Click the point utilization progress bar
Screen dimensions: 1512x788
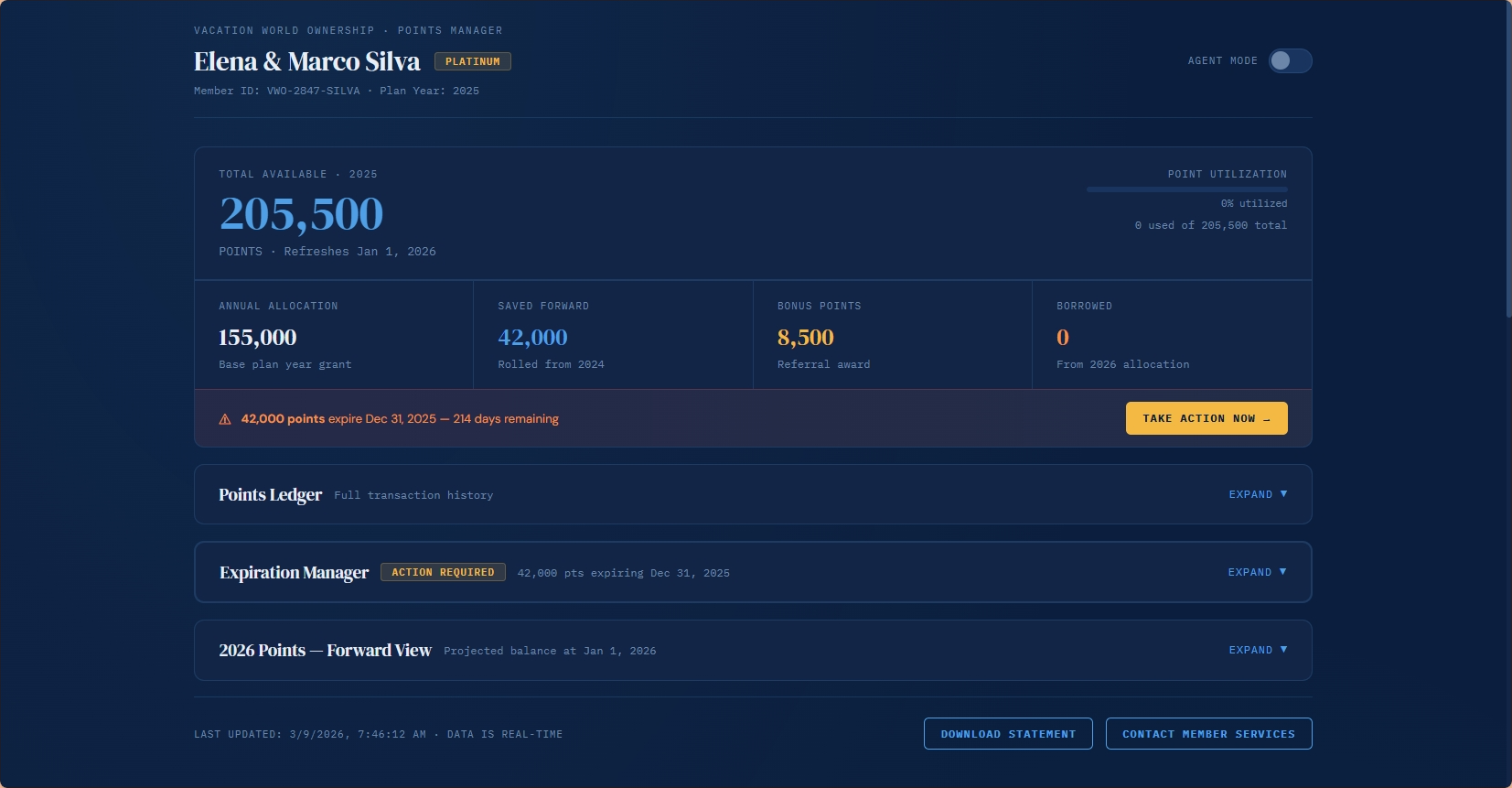coord(1186,189)
